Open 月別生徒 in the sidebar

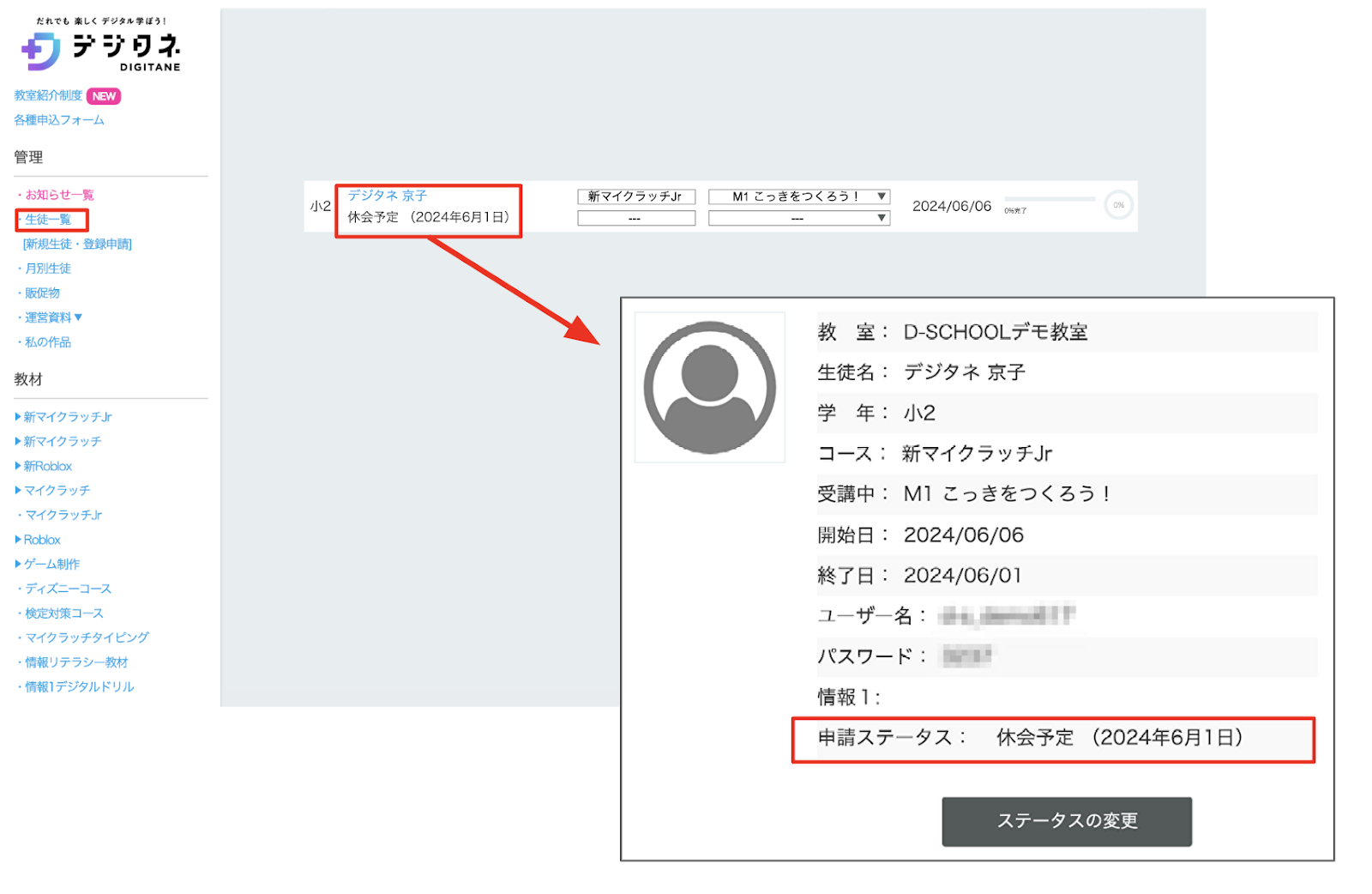point(48,269)
